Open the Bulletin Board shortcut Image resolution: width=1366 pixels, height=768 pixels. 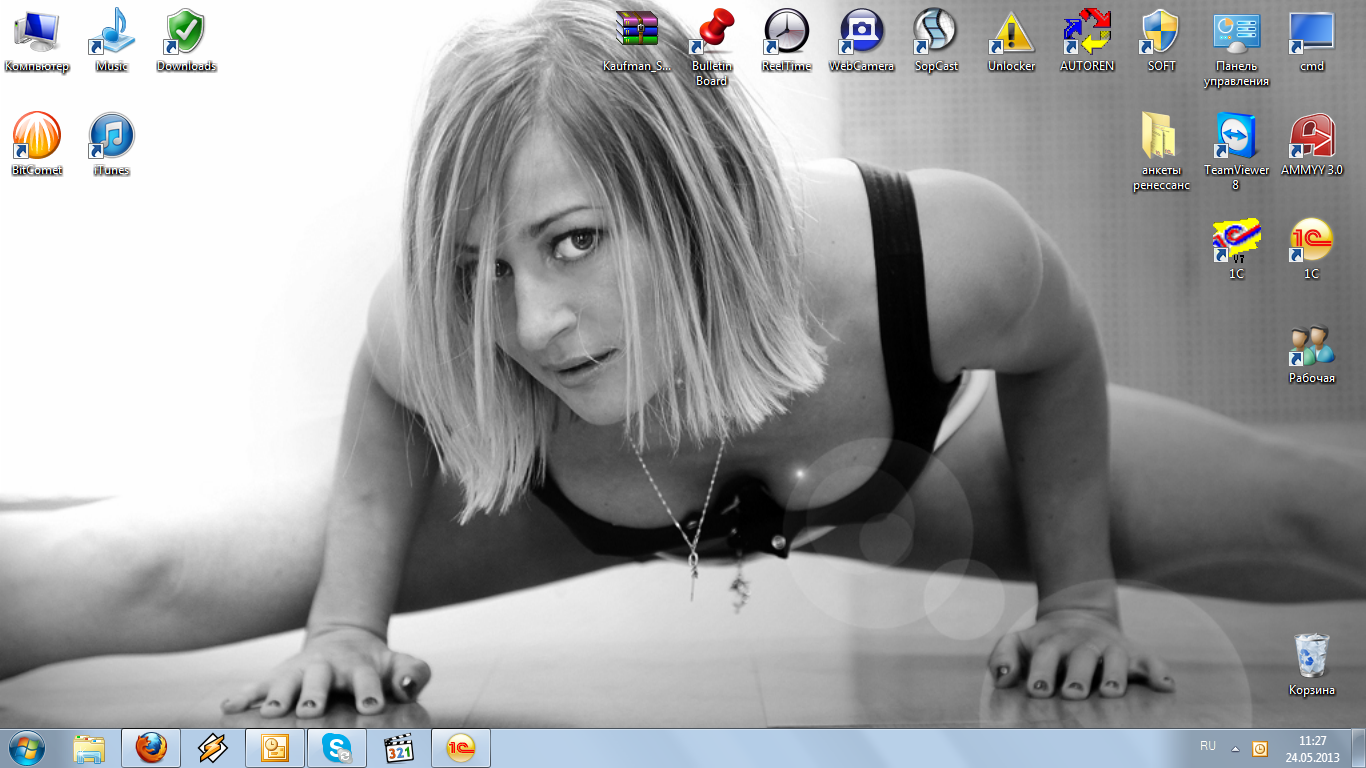(712, 47)
